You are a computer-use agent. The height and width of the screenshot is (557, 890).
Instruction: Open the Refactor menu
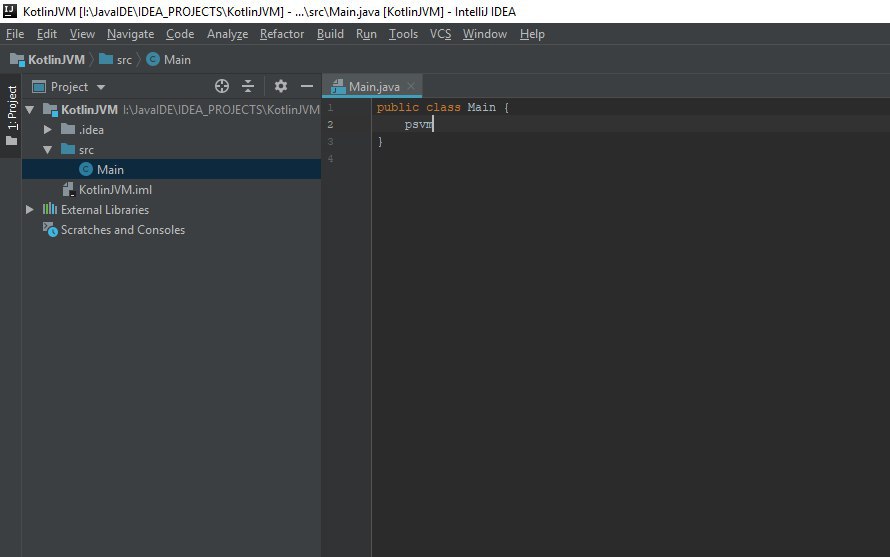pos(282,34)
